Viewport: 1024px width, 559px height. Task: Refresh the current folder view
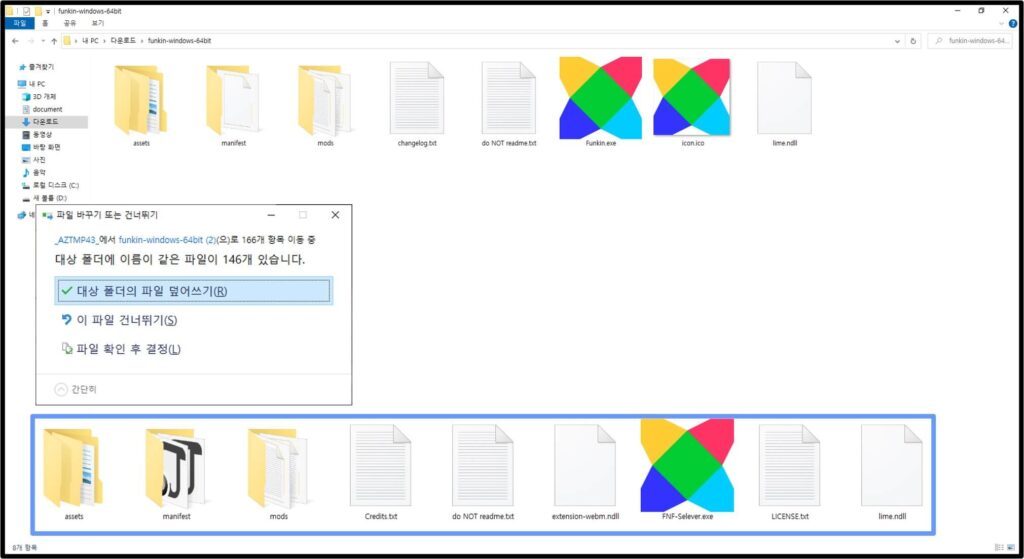pyautogui.click(x=913, y=40)
